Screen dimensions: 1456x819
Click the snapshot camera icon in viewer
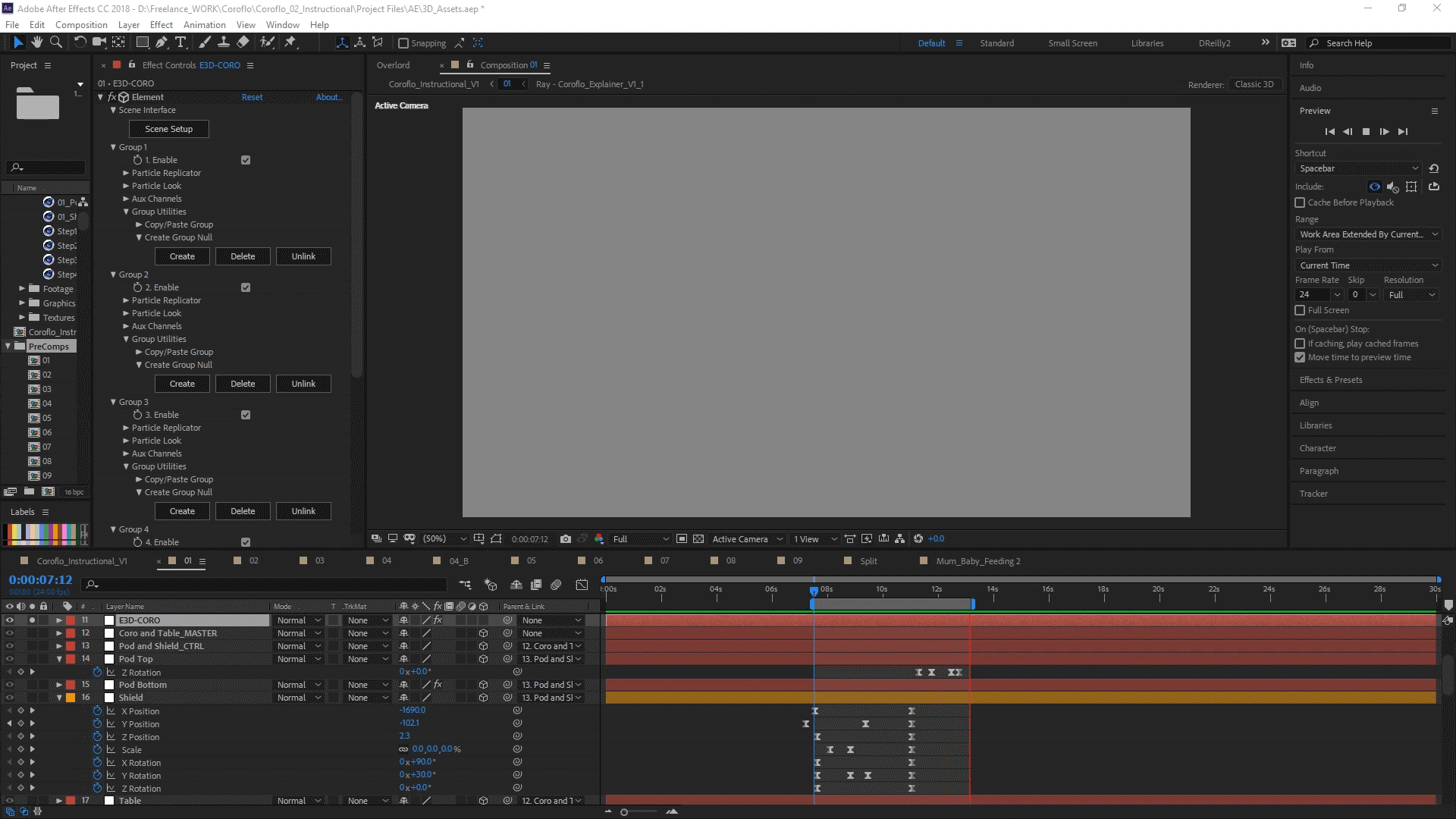pyautogui.click(x=566, y=539)
